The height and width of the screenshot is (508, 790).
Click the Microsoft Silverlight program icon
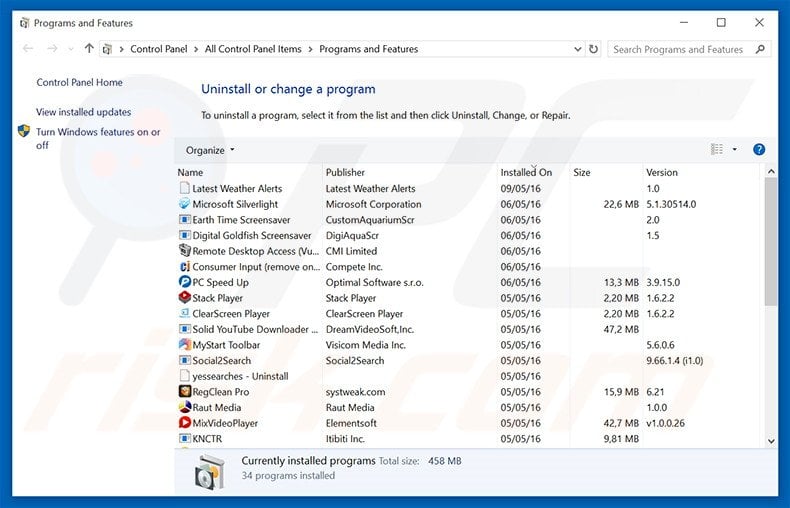click(184, 204)
